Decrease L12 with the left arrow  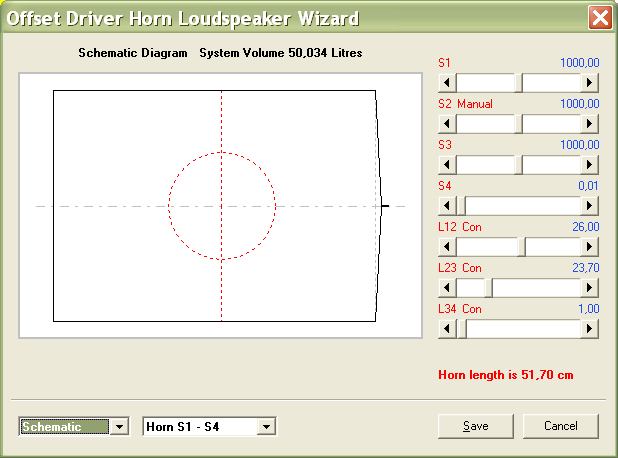[447, 247]
